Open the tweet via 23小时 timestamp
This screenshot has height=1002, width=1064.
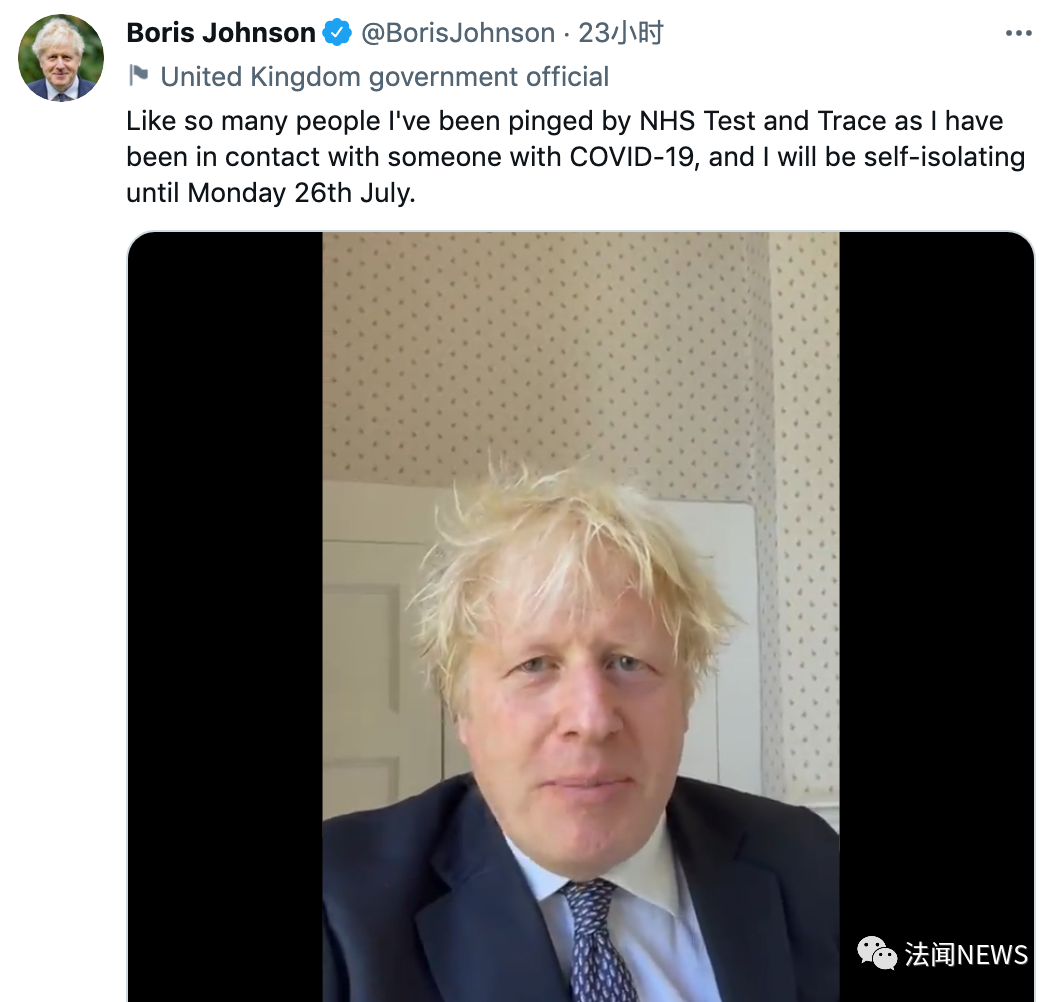(x=621, y=33)
